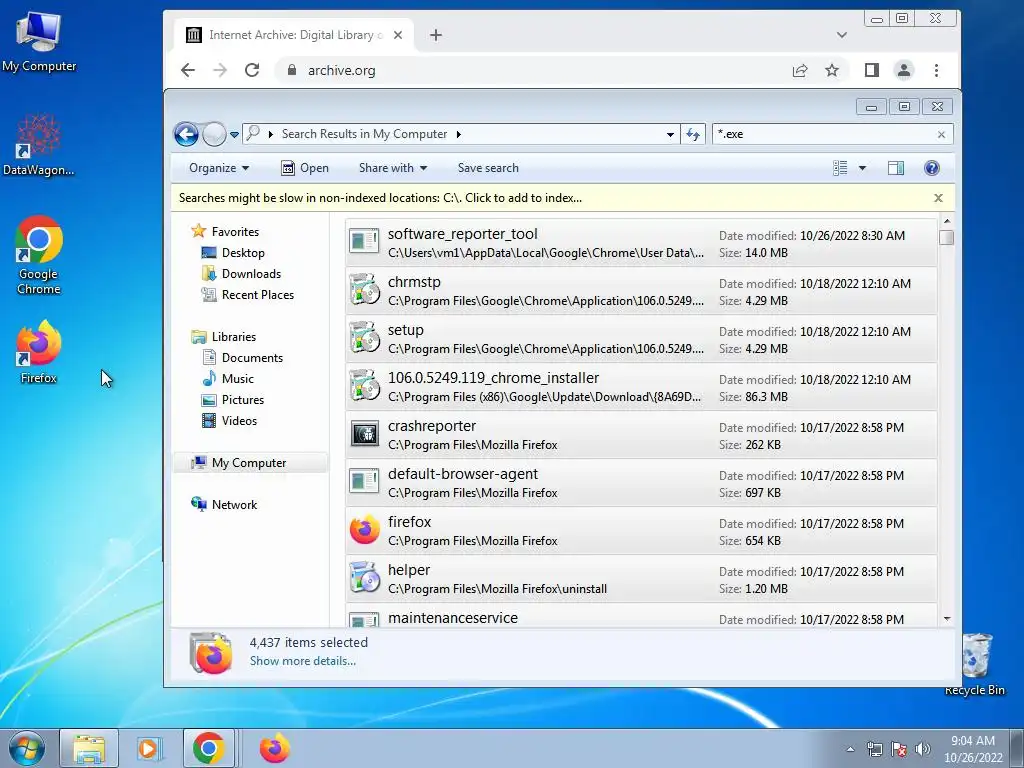Open the Windows Start menu
1024x768 pixels.
pos(27,748)
